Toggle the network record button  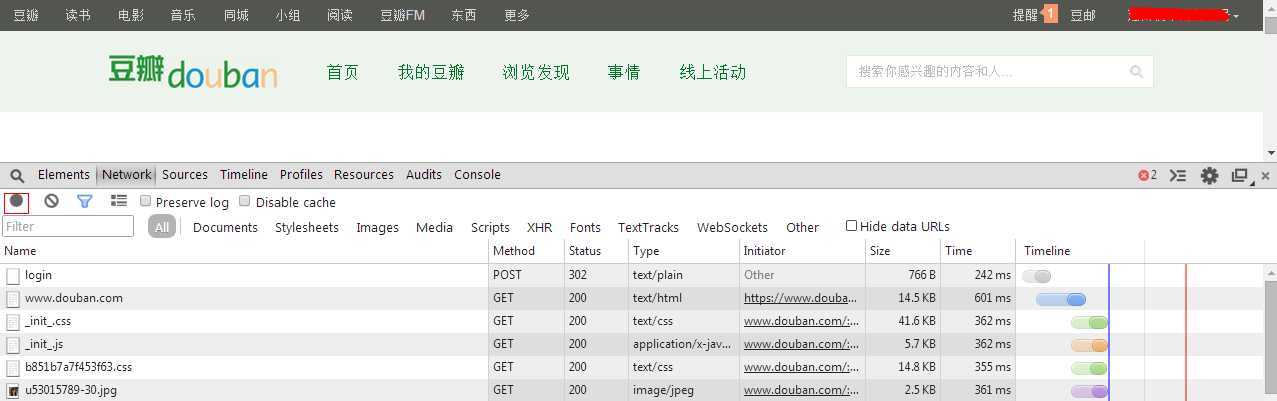pos(16,201)
